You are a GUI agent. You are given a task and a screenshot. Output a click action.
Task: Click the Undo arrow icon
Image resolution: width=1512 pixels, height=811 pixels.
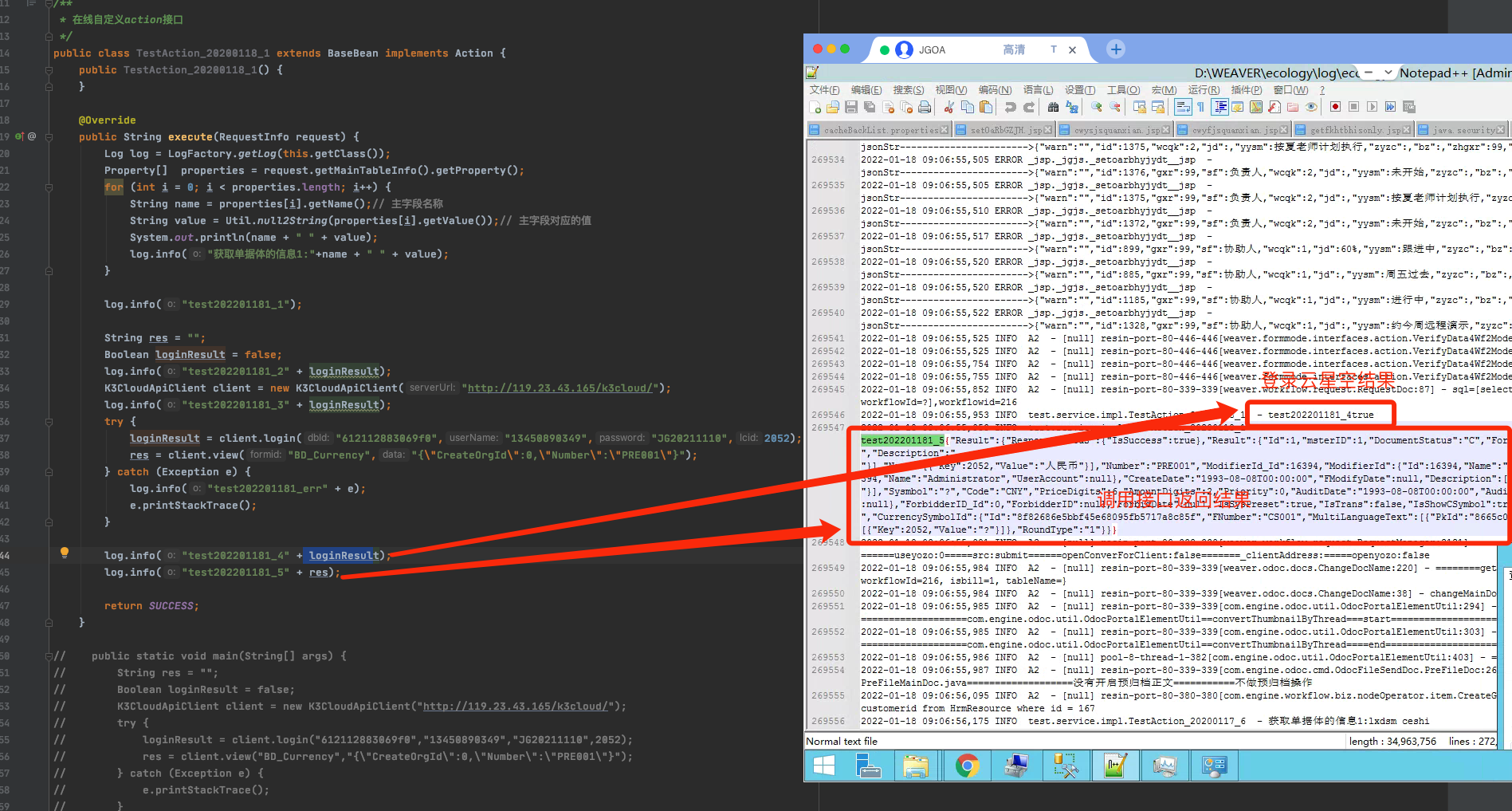point(1010,107)
